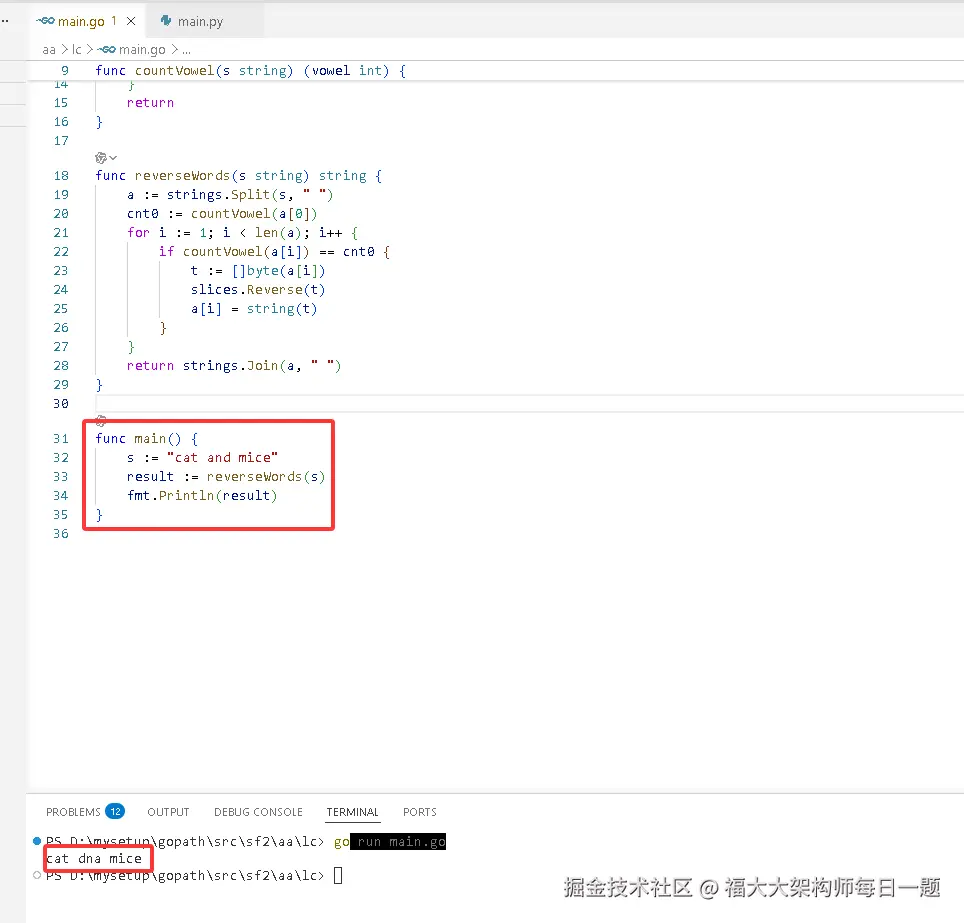Click 'cnt0 := countVowel(a[0])' on line 20
This screenshot has height=923, width=964.
(x=223, y=213)
